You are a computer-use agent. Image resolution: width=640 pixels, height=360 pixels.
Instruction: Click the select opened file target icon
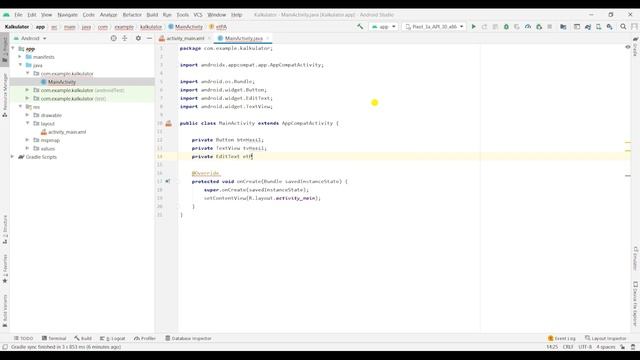point(113,38)
